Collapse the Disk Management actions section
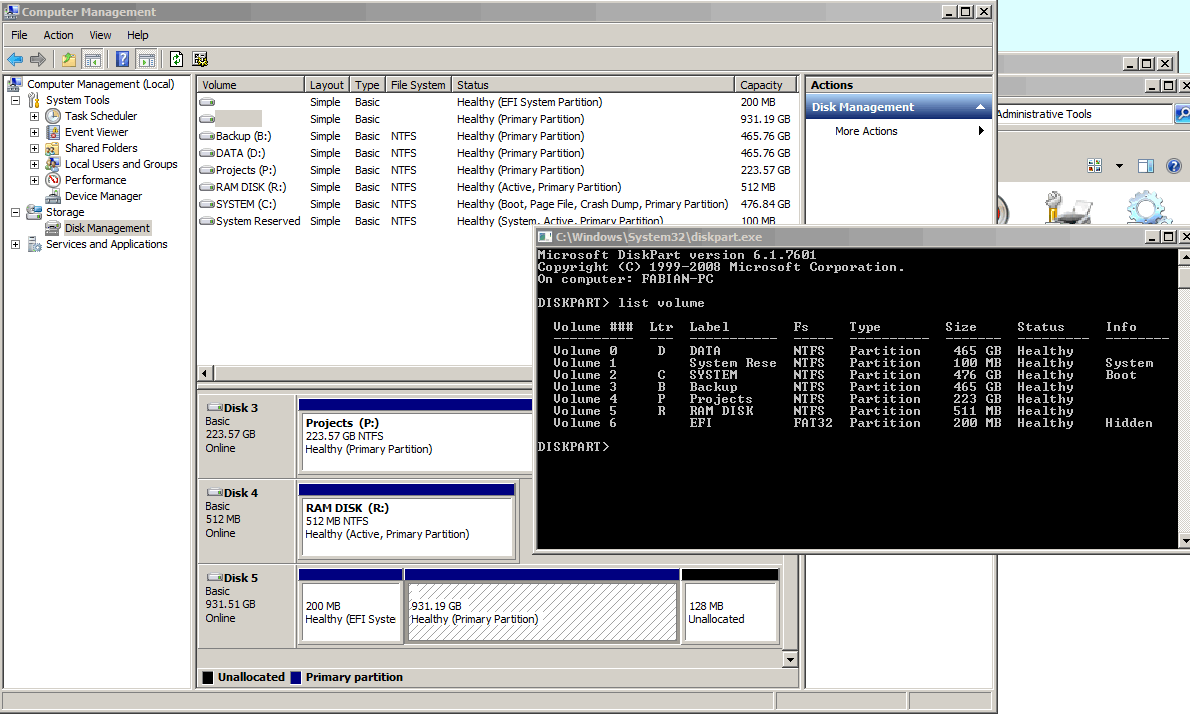 [980, 107]
